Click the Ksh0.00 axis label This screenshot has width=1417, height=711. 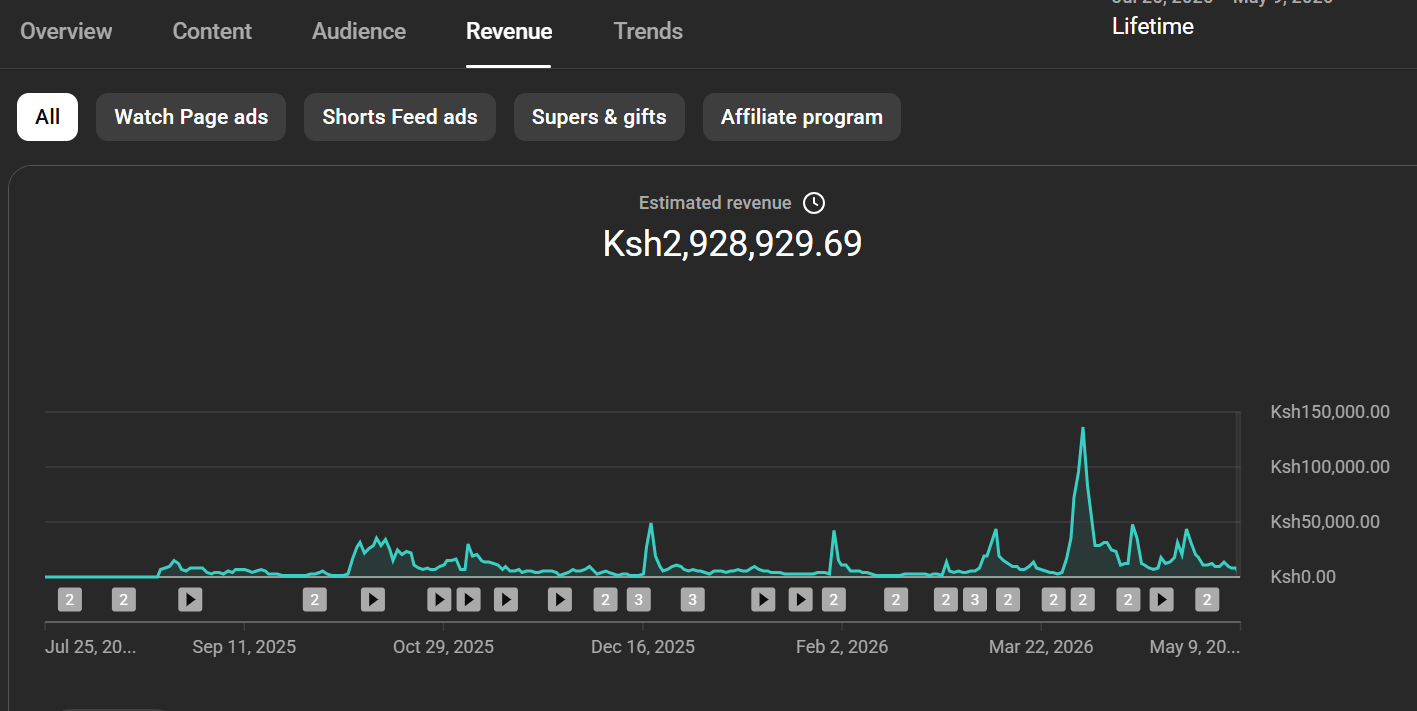(x=1303, y=577)
